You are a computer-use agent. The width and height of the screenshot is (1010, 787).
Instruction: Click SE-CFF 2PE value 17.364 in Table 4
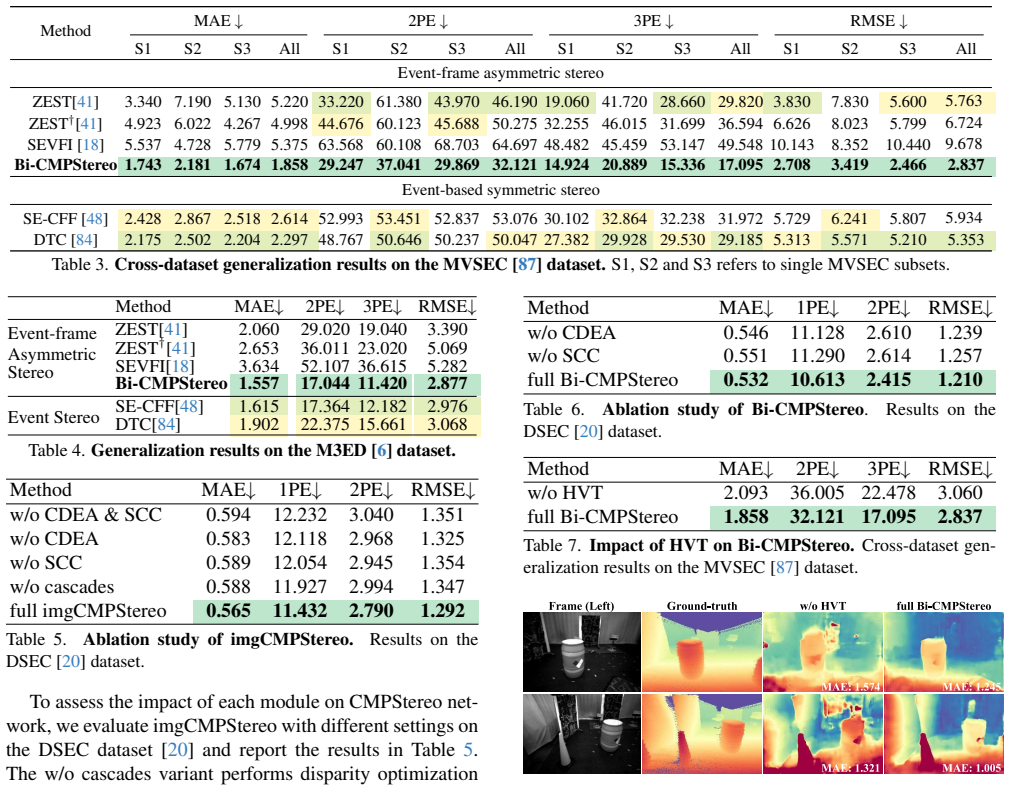325,406
